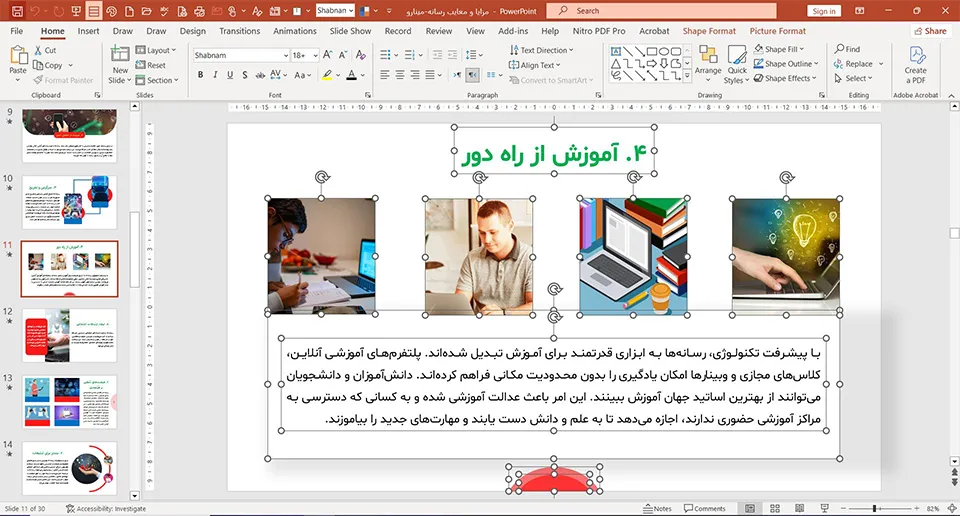This screenshot has width=960, height=516.
Task: Expand the Layout dropdown
Action: click(156, 50)
